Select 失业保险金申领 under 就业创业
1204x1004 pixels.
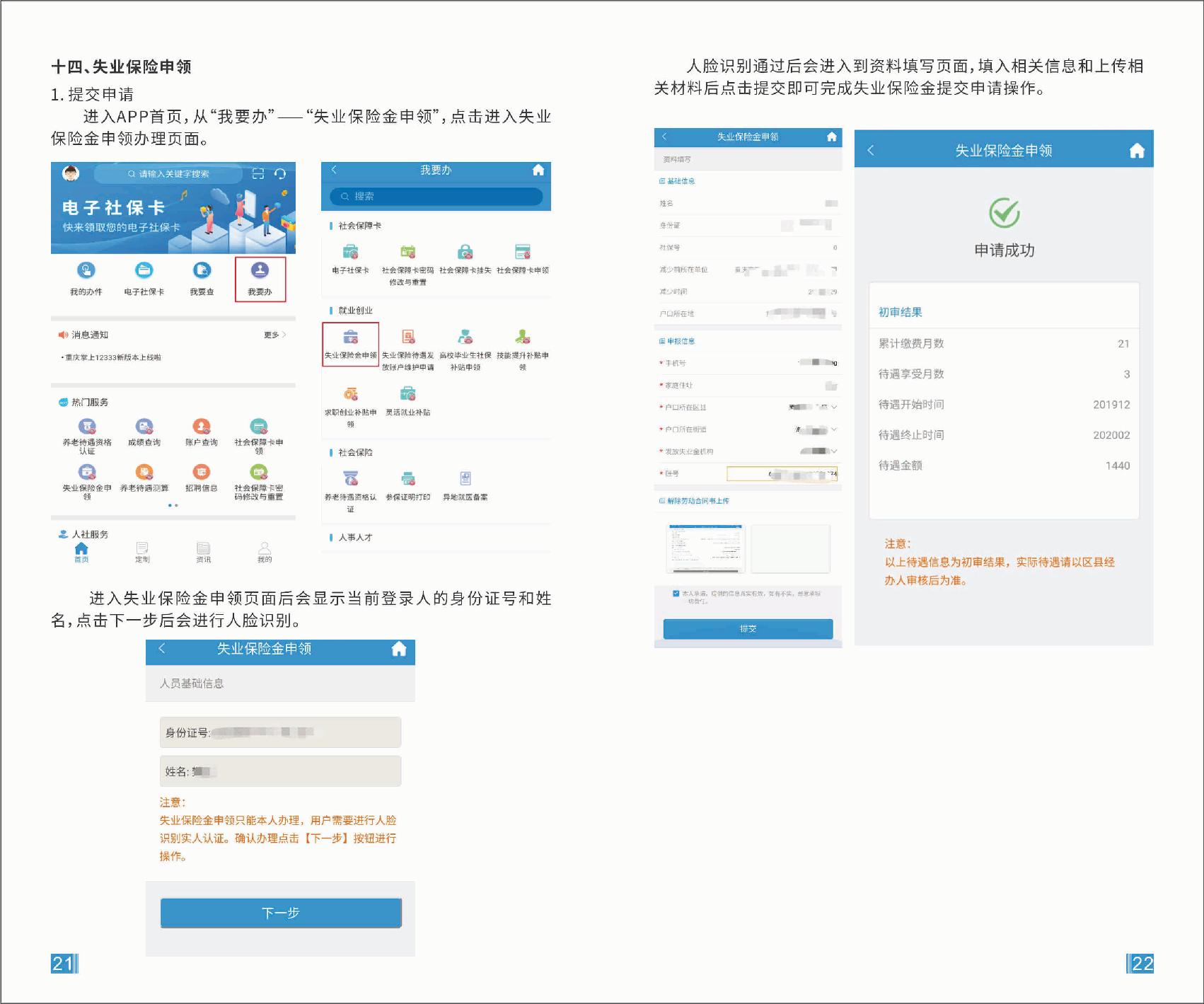350,338
